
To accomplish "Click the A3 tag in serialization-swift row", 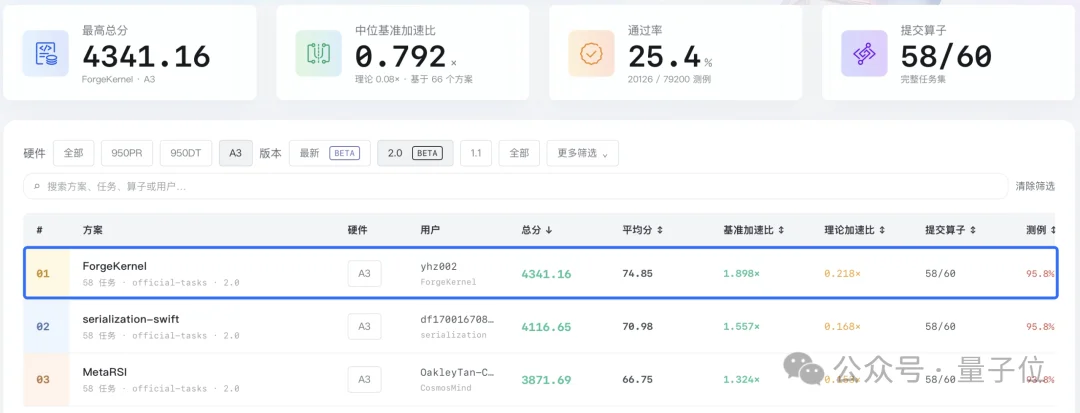I will [x=364, y=326].
